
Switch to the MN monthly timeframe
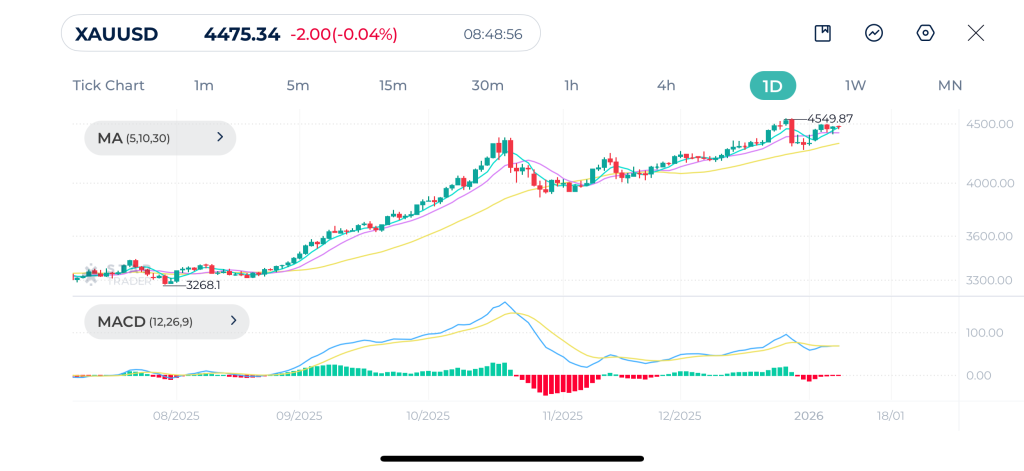[950, 86]
